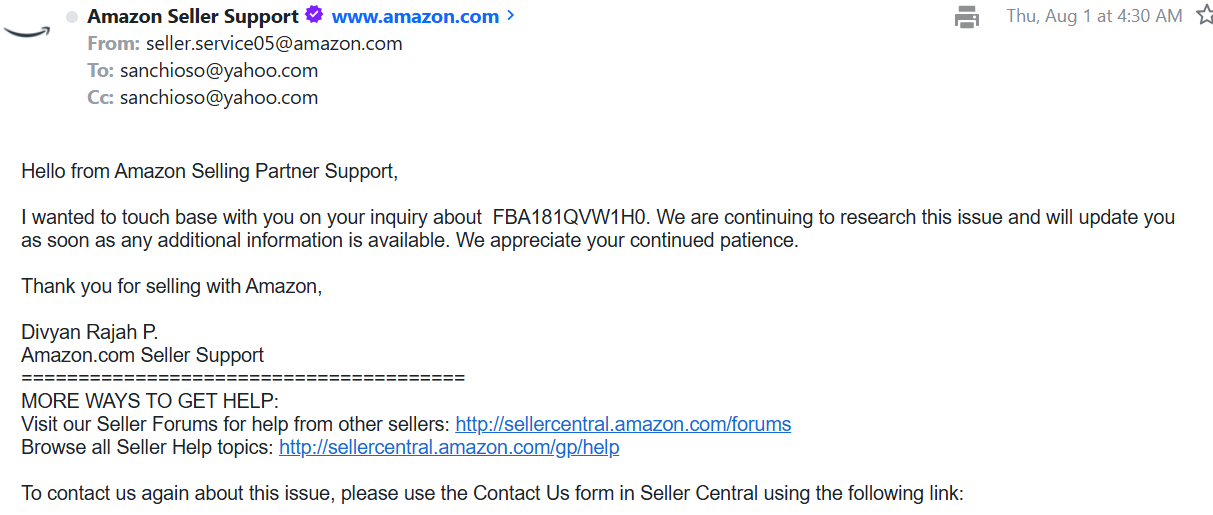Click the purple verified sender badge
Screen dimensions: 1213x515
(314, 16)
